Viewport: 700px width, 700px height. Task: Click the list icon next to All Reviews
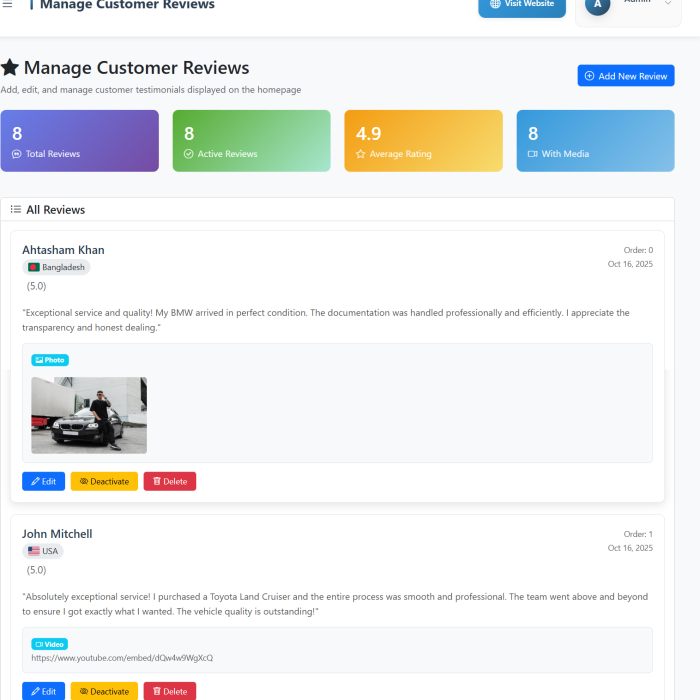click(x=16, y=210)
